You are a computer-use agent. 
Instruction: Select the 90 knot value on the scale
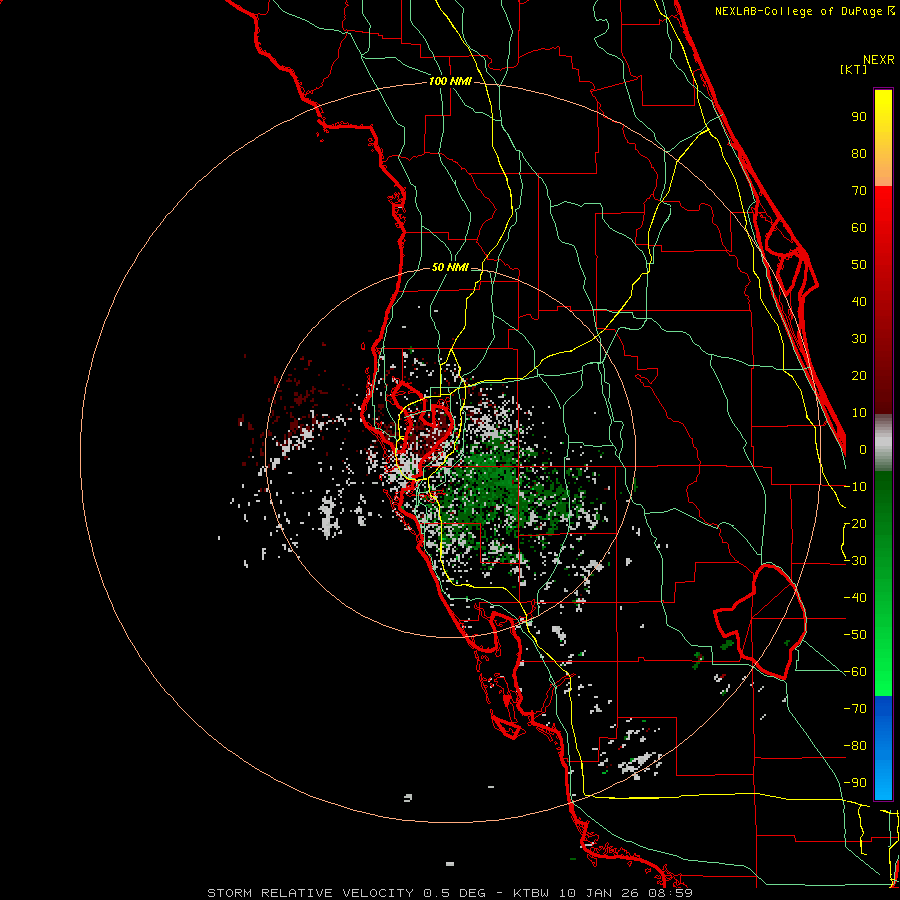click(x=859, y=117)
